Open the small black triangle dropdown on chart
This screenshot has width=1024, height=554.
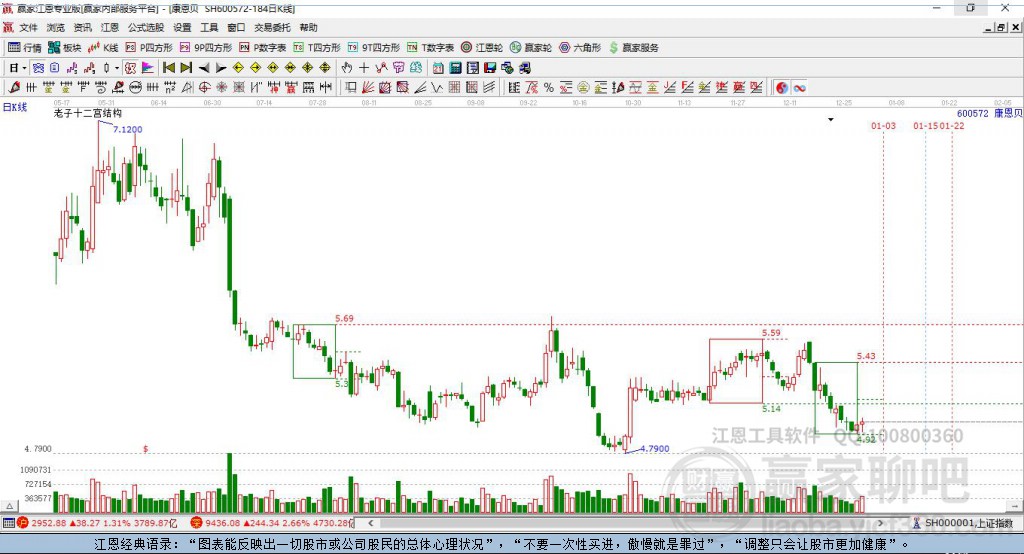[x=831, y=120]
